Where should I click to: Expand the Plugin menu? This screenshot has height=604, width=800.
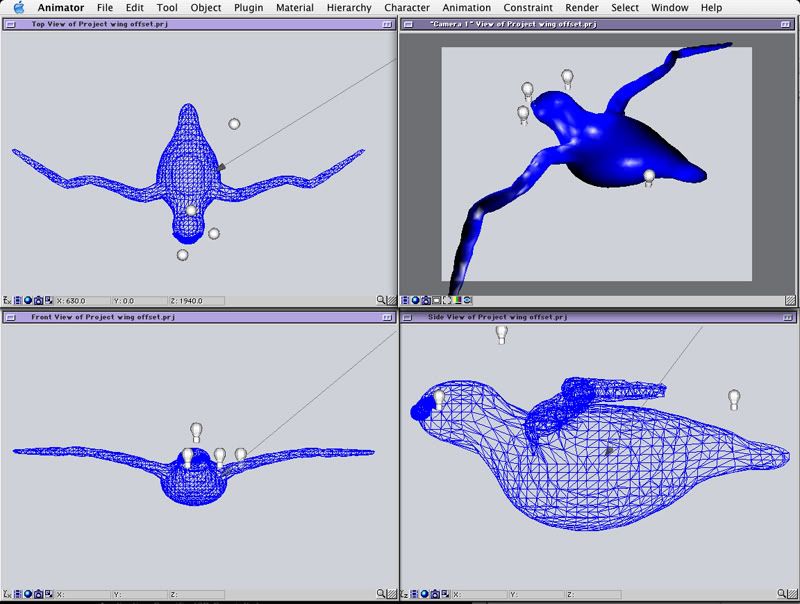tap(249, 8)
